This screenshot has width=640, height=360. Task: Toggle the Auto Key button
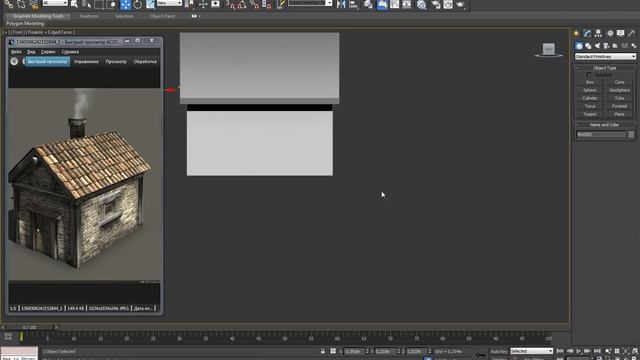tap(499, 351)
